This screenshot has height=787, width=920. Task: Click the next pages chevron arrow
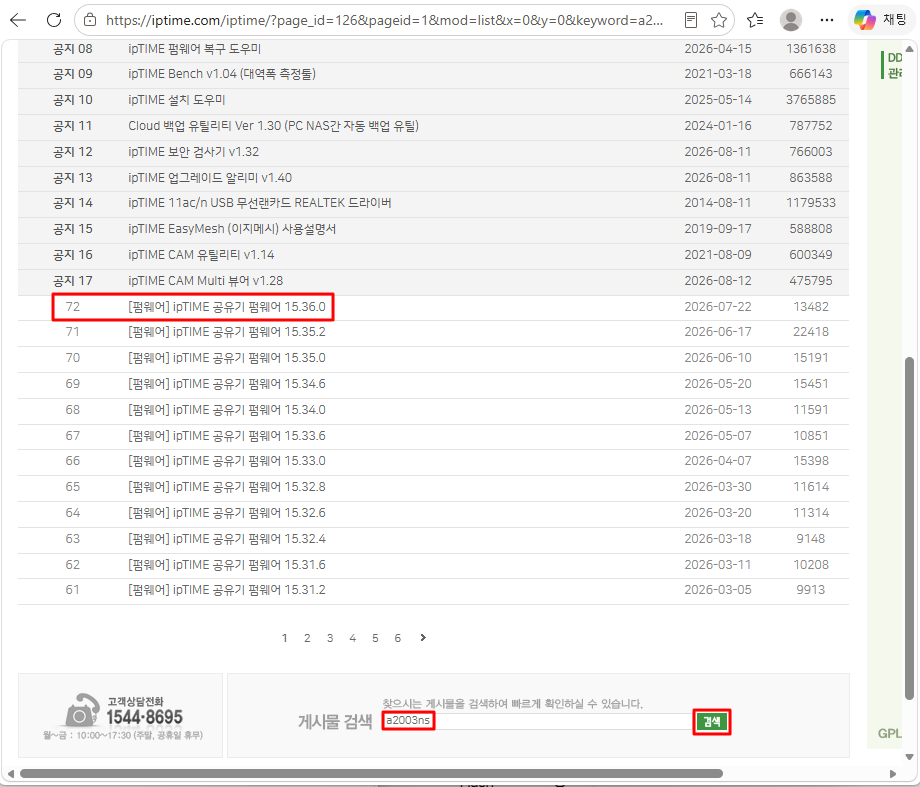point(423,637)
